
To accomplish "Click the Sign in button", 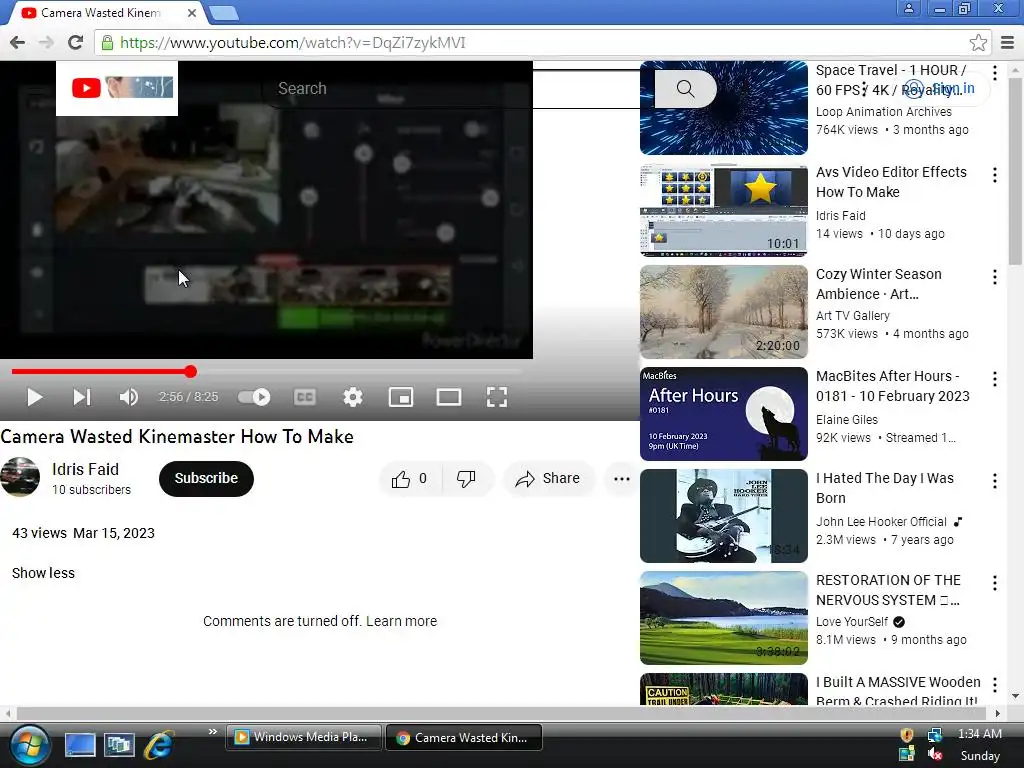I will click(x=942, y=89).
